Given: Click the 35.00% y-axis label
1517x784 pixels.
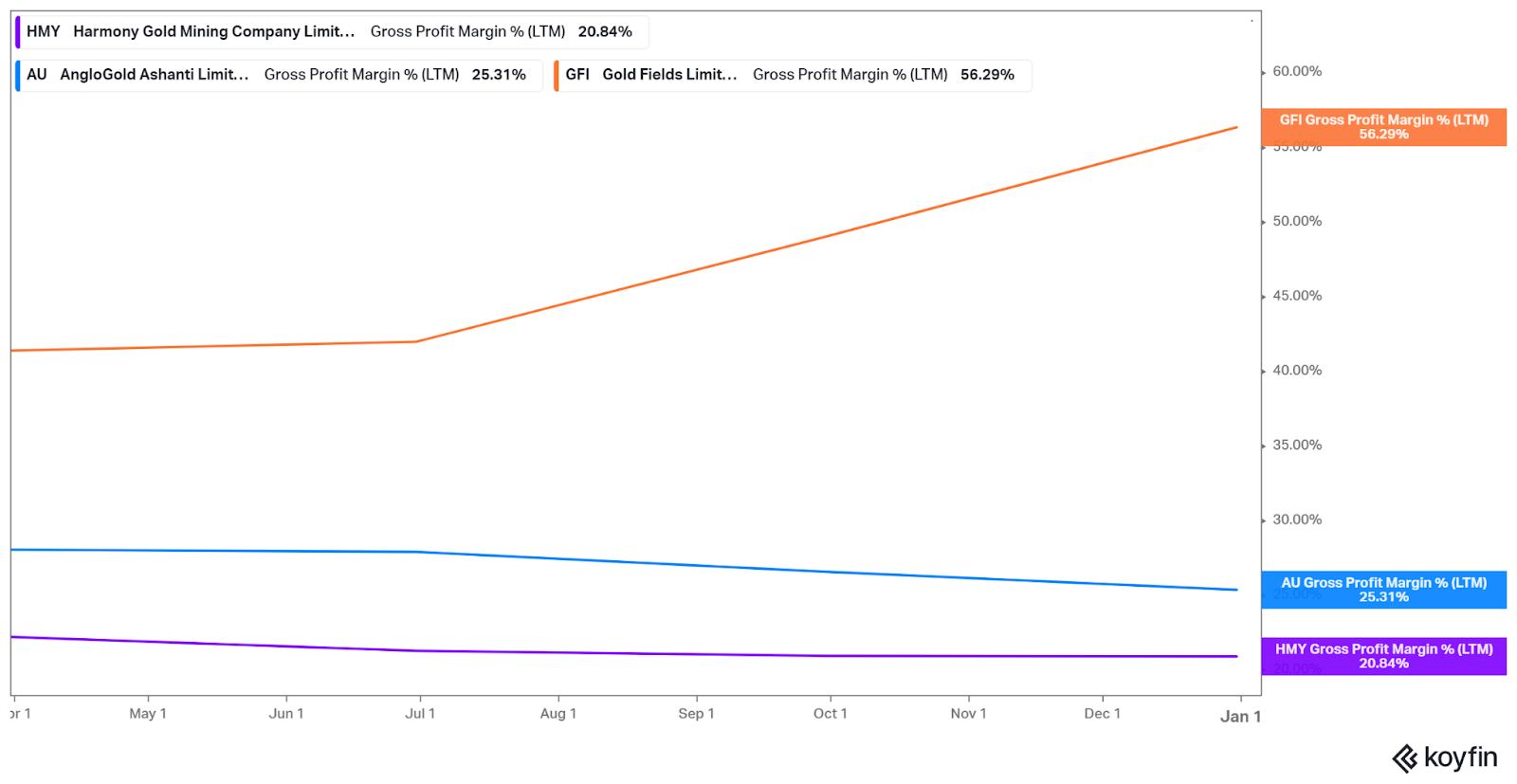Looking at the screenshot, I should (x=1297, y=446).
